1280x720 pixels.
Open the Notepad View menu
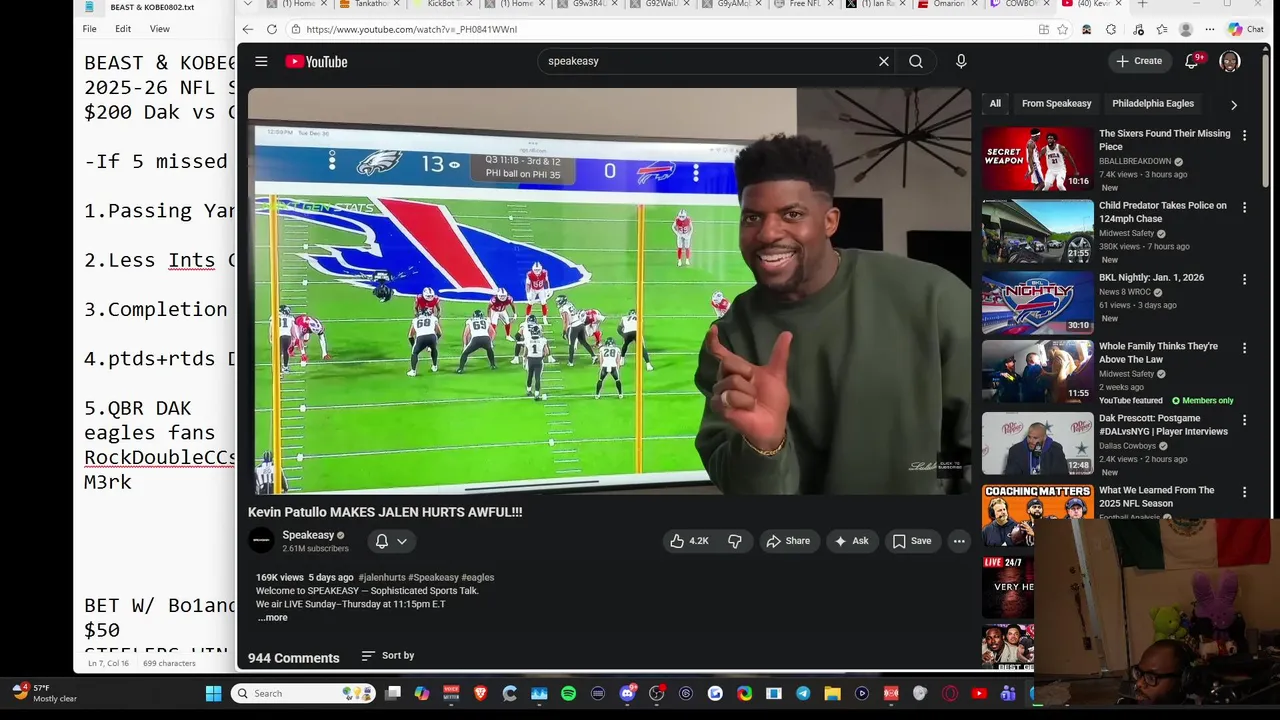pos(160,29)
